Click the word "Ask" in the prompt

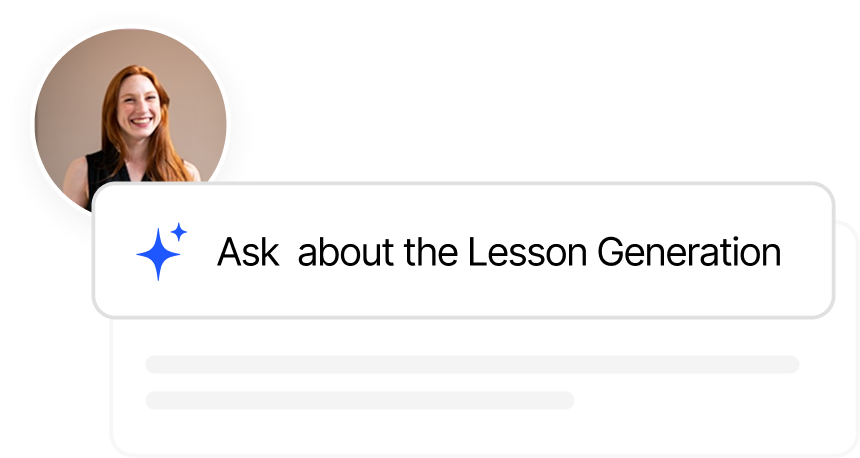tap(247, 252)
